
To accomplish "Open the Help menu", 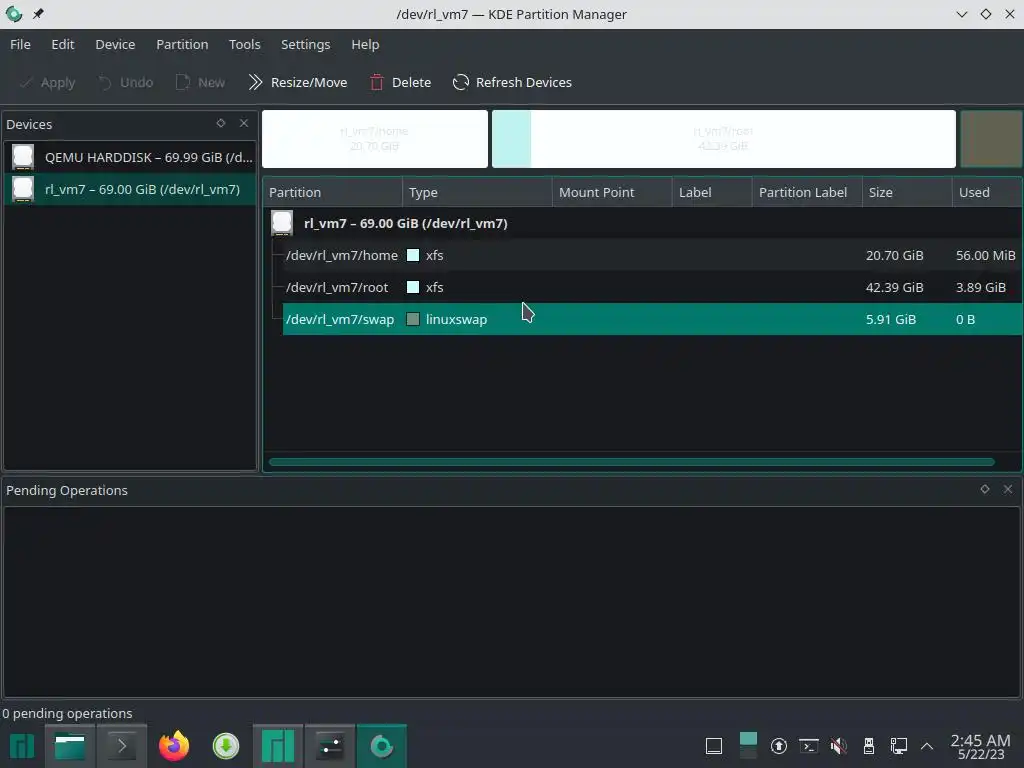I will point(365,44).
